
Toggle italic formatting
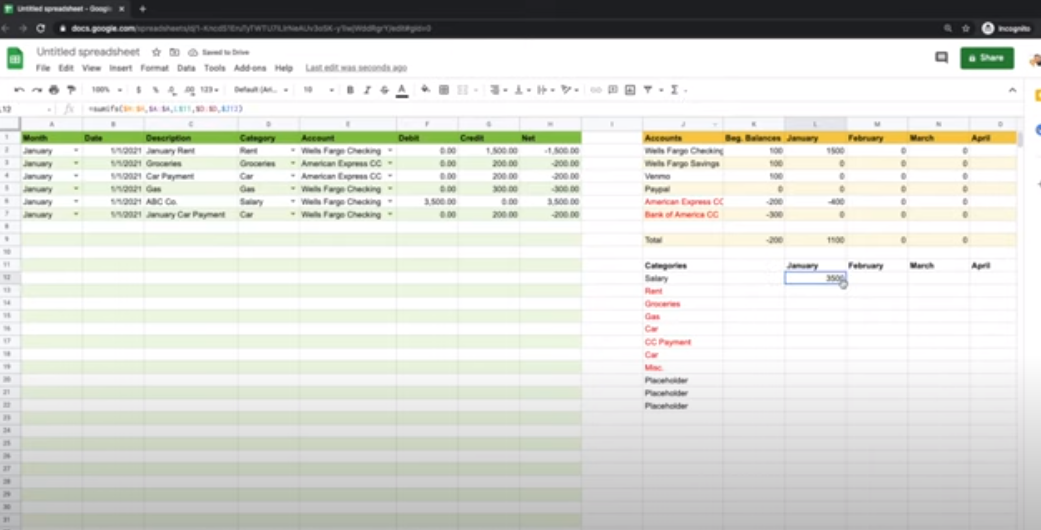coord(367,90)
